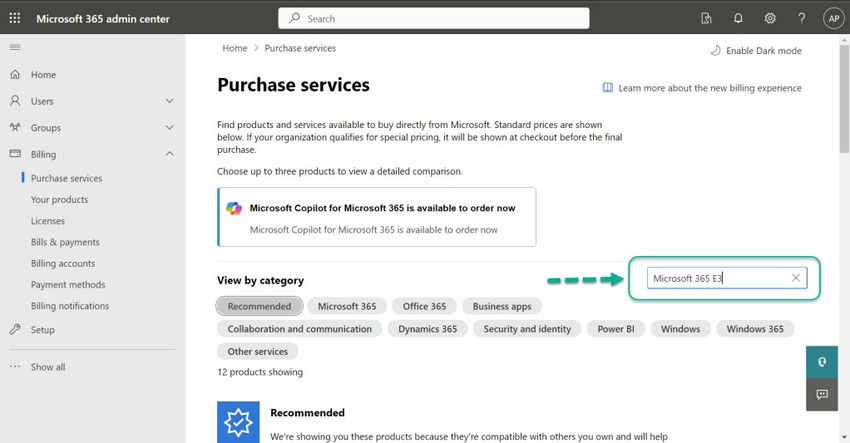Click Home breadcrumb link
Image resolution: width=850 pixels, height=443 pixels.
tap(235, 48)
